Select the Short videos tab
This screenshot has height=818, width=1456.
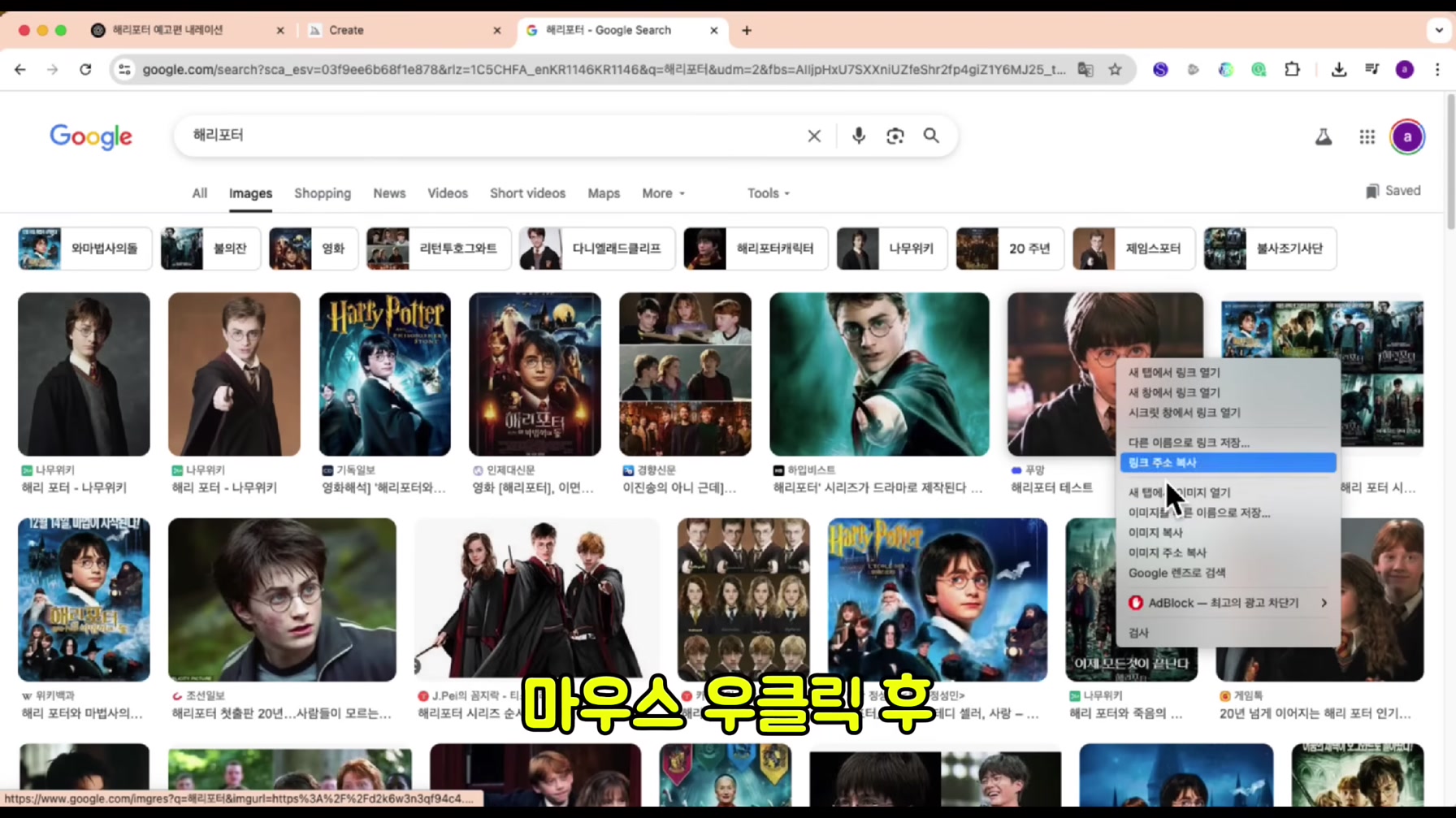(527, 193)
